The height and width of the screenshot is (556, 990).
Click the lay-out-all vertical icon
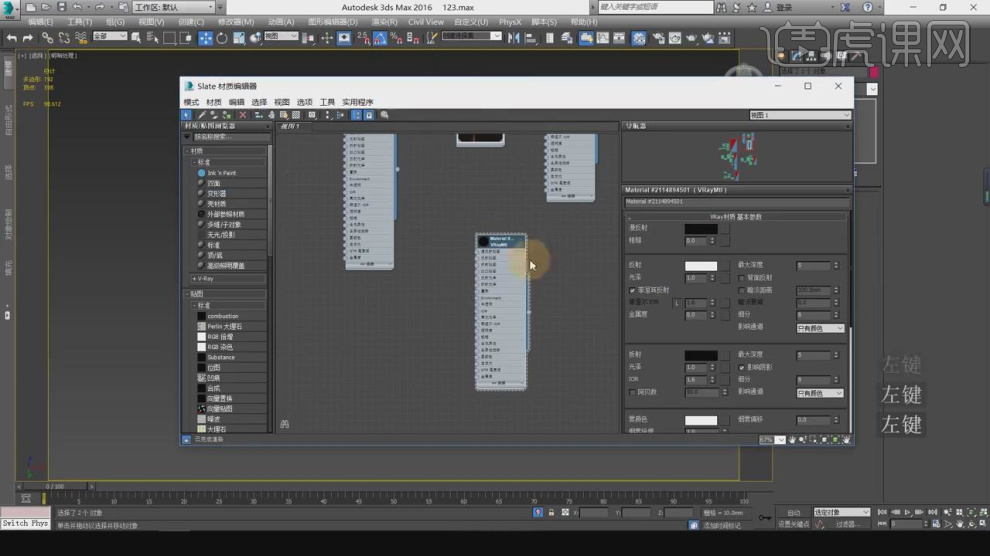click(327, 115)
